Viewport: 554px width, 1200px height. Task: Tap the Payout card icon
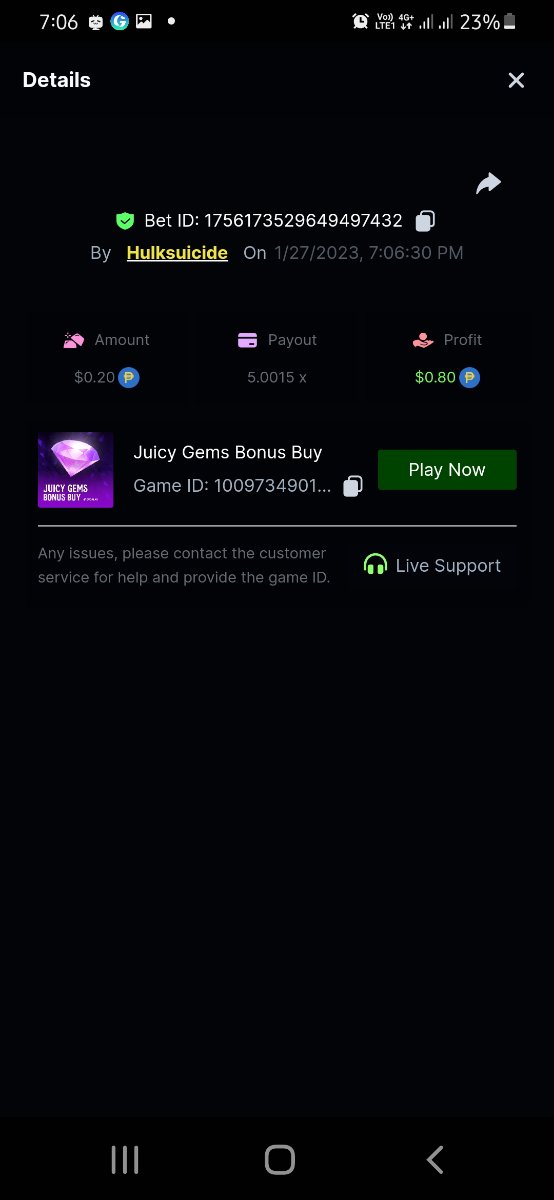point(248,340)
